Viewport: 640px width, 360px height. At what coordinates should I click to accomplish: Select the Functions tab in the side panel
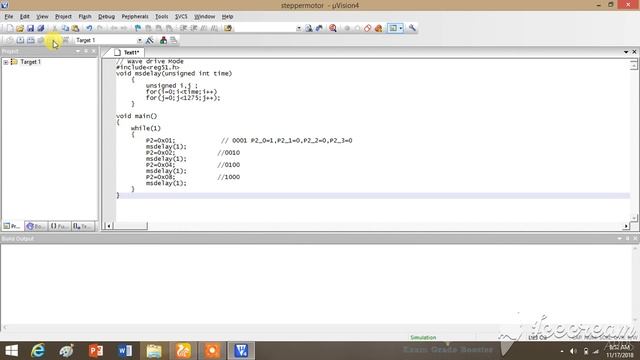[x=59, y=226]
